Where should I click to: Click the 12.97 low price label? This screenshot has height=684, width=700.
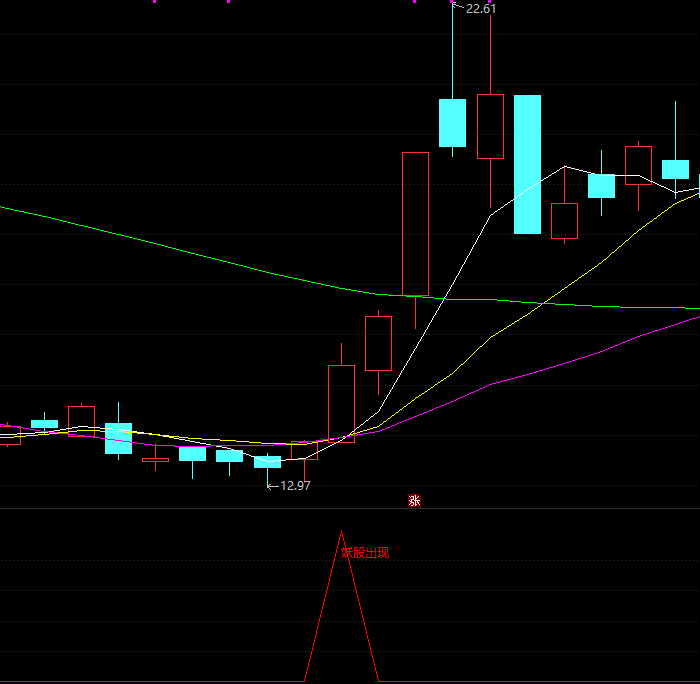[295, 486]
